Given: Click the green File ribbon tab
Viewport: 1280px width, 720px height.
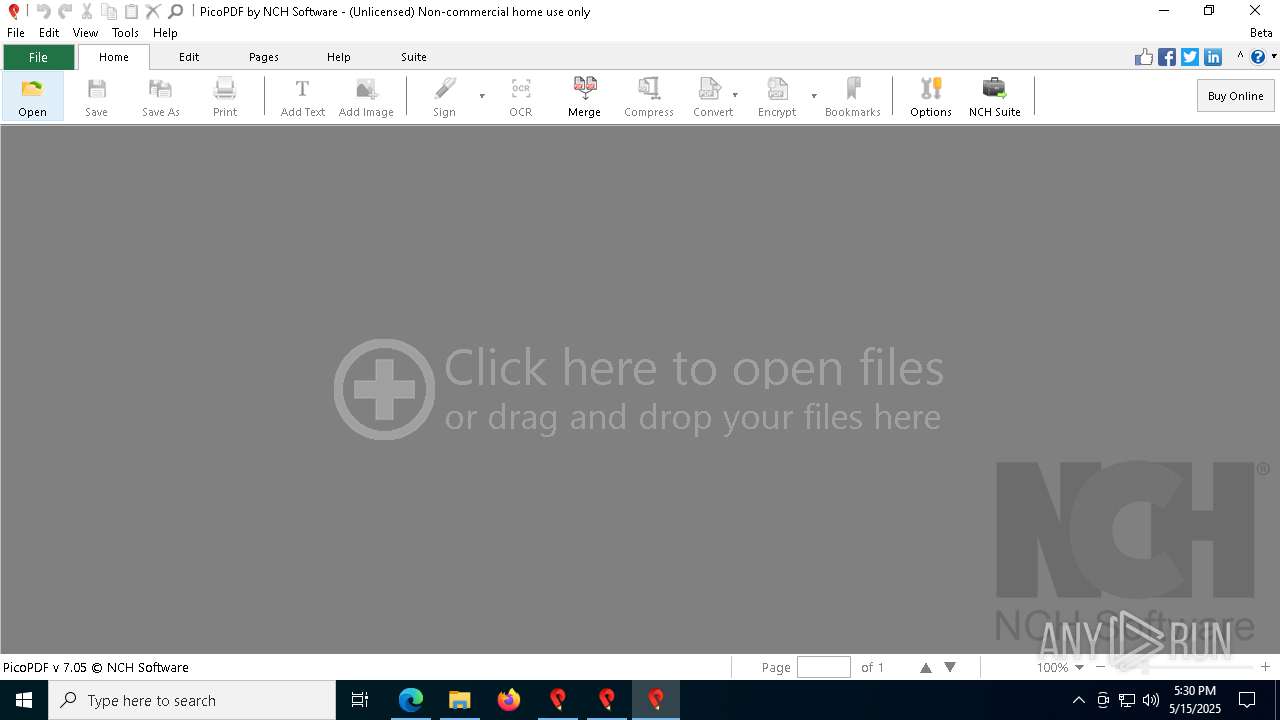Looking at the screenshot, I should [38, 57].
